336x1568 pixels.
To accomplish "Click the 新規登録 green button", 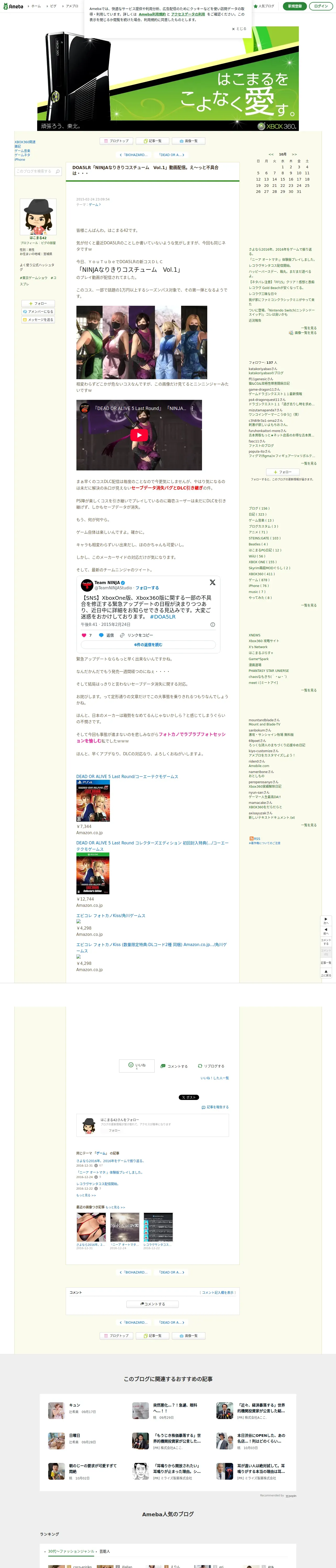I will [x=295, y=6].
